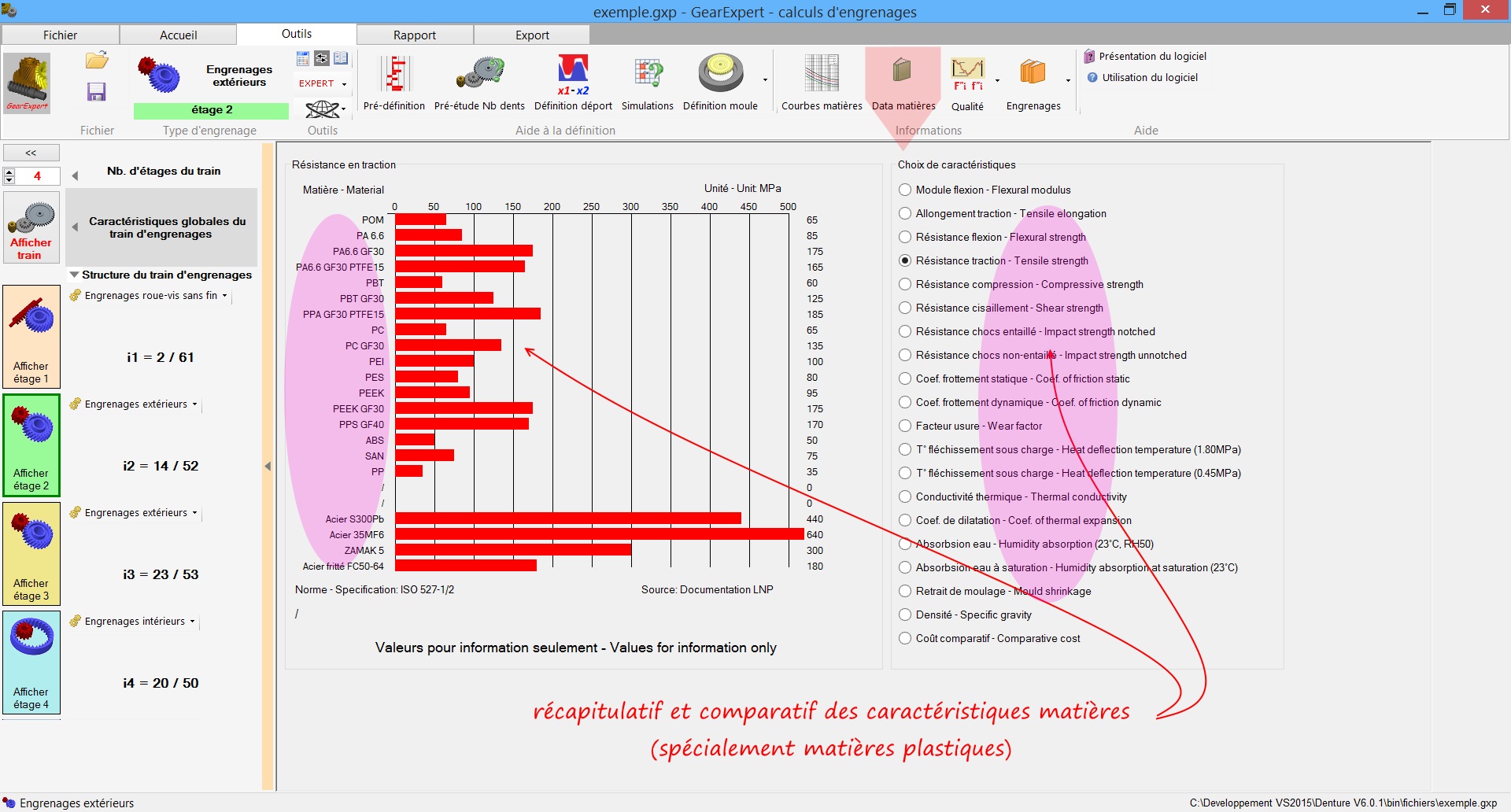
Task: Open the book icon in Outils group
Action: pyautogui.click(x=341, y=58)
